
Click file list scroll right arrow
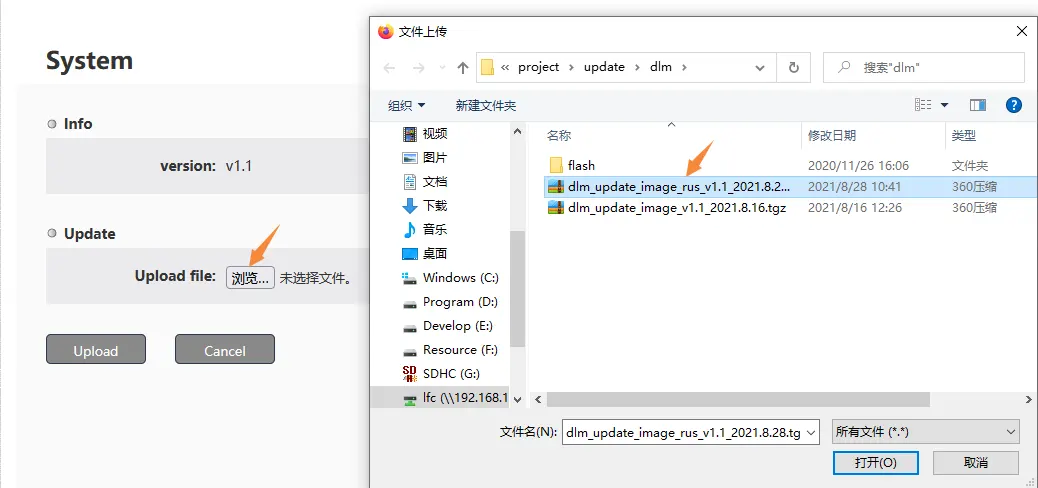(x=1029, y=399)
